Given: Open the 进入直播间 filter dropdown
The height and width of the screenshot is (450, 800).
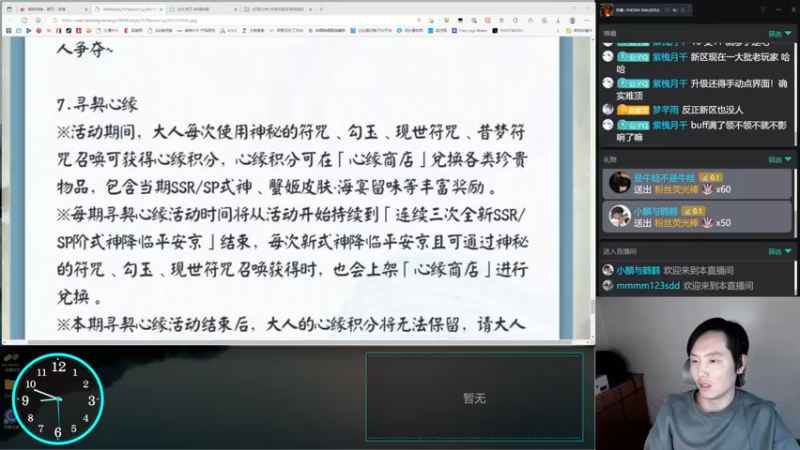Looking at the screenshot, I should (780, 251).
